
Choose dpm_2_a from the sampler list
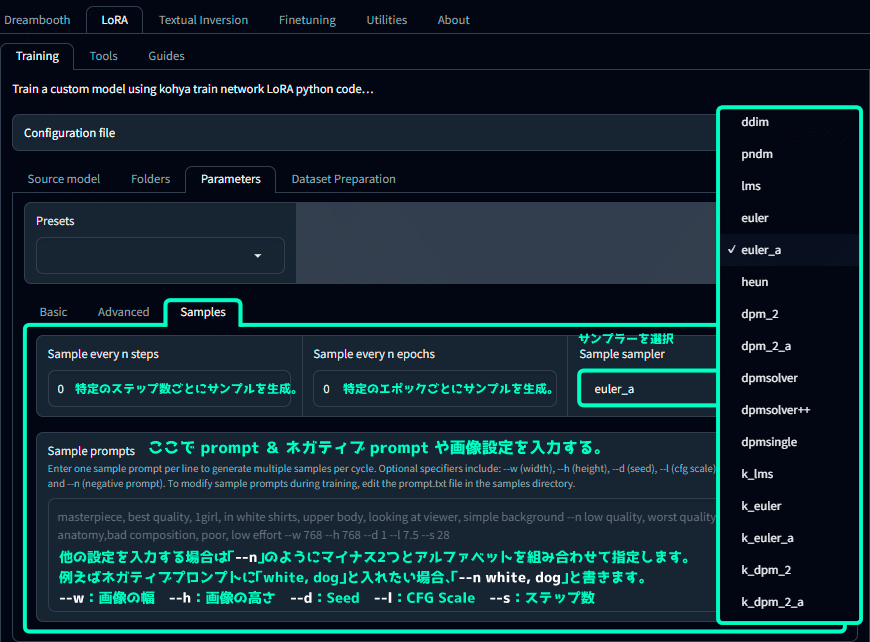[x=789, y=346]
